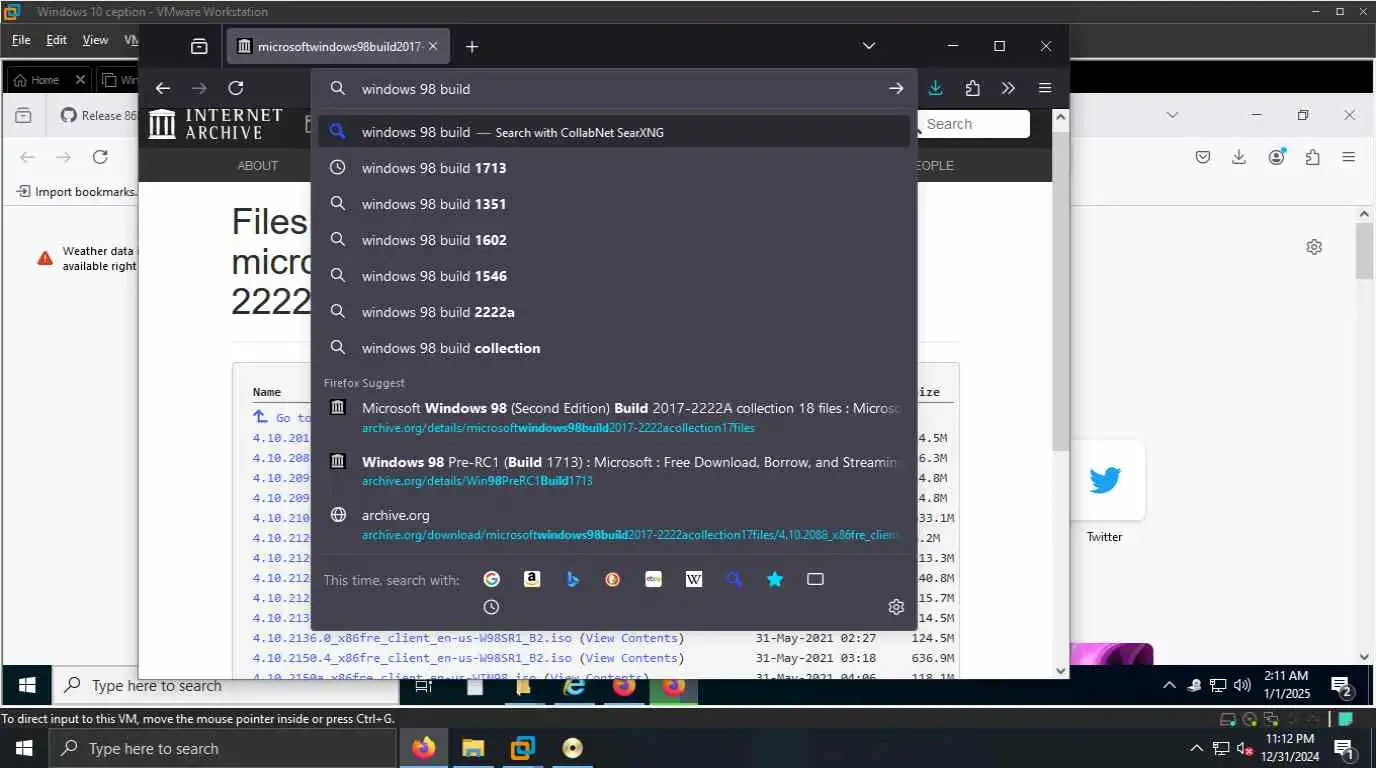The width and height of the screenshot is (1376, 768).
Task: Choose suggestion windows 98 build 1546
Action: [x=615, y=276]
